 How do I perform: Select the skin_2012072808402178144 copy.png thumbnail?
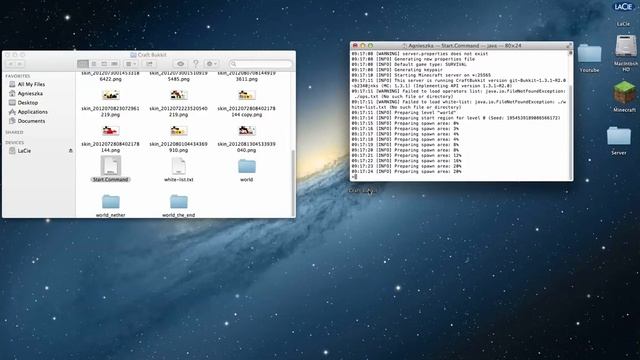247,96
